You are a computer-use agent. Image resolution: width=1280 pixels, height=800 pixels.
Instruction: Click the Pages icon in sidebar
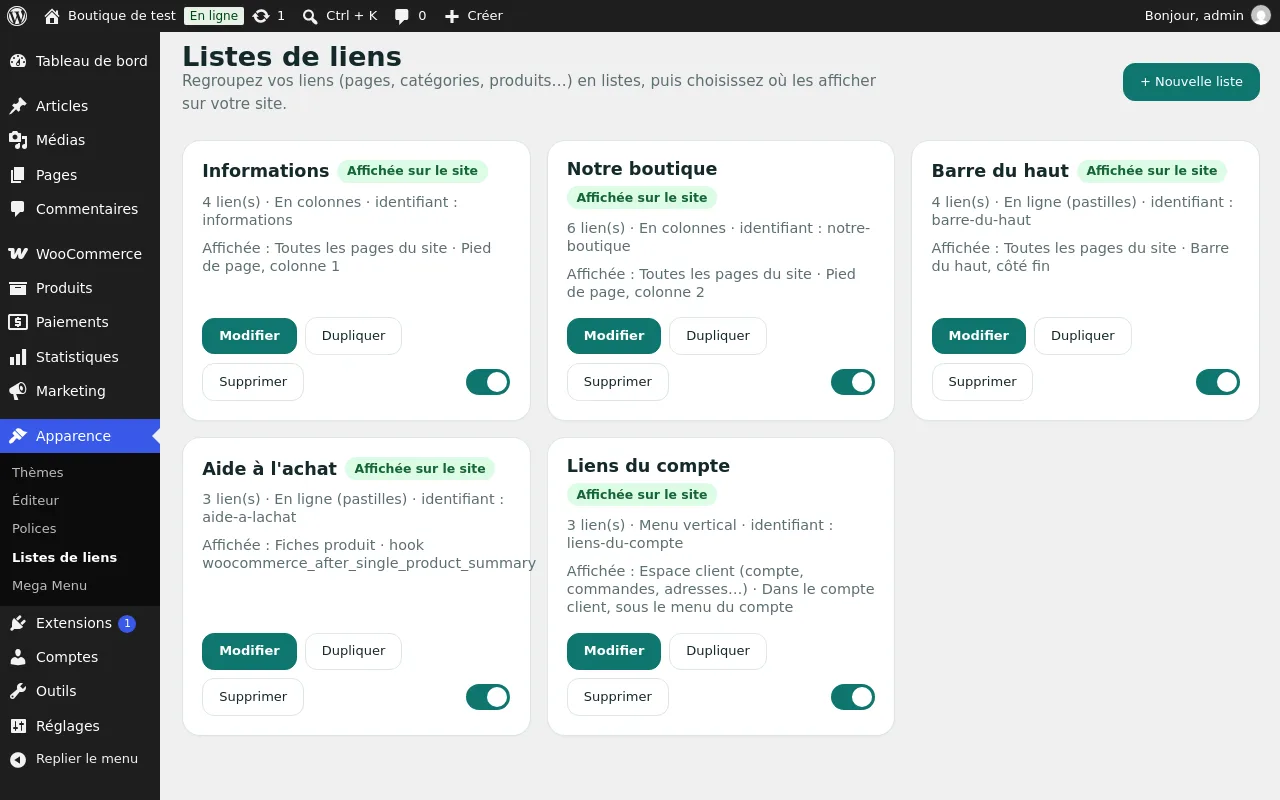point(18,175)
